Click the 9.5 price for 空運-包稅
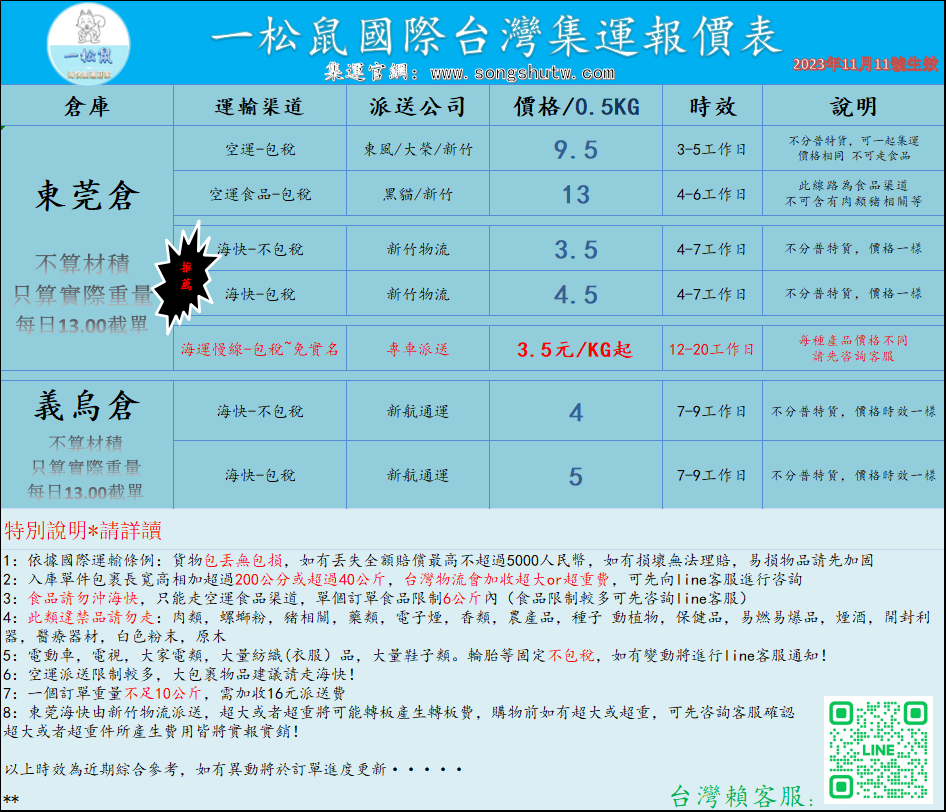 click(575, 150)
